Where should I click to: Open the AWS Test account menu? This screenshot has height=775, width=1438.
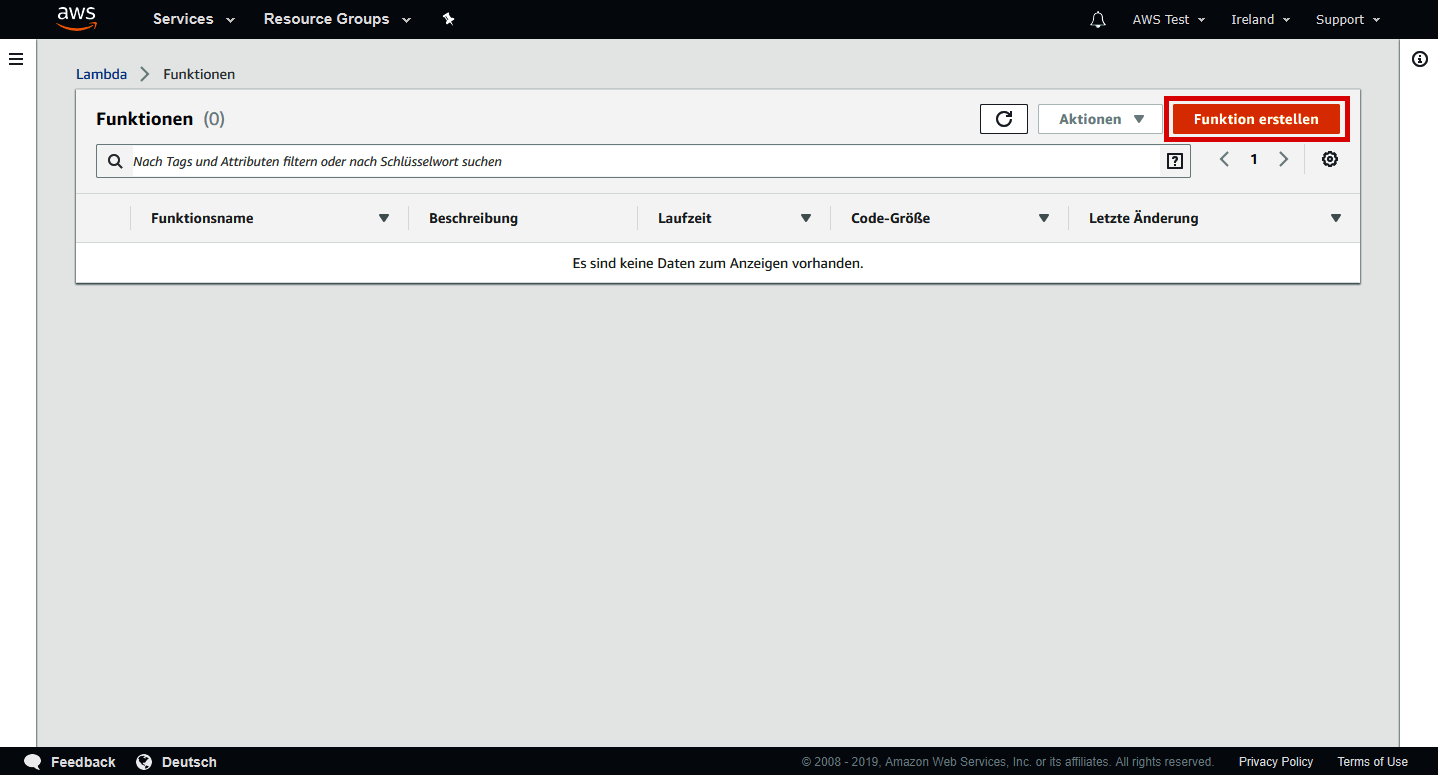(1167, 19)
